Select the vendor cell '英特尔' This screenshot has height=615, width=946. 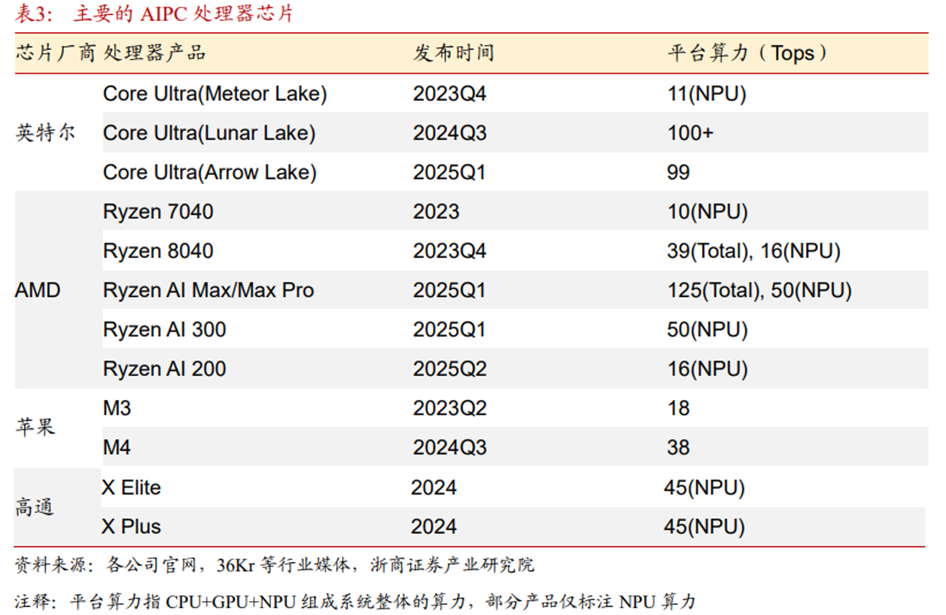coord(45,132)
